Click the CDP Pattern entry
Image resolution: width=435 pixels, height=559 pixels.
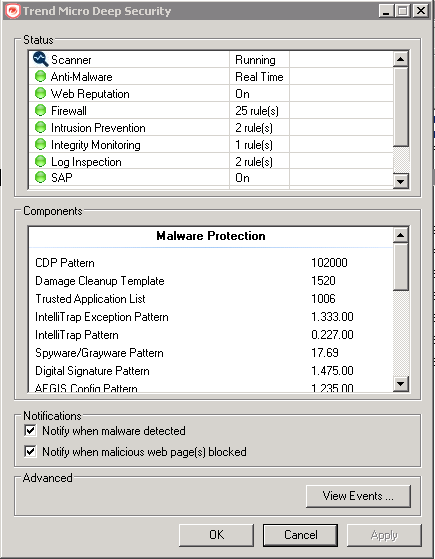coord(65,263)
